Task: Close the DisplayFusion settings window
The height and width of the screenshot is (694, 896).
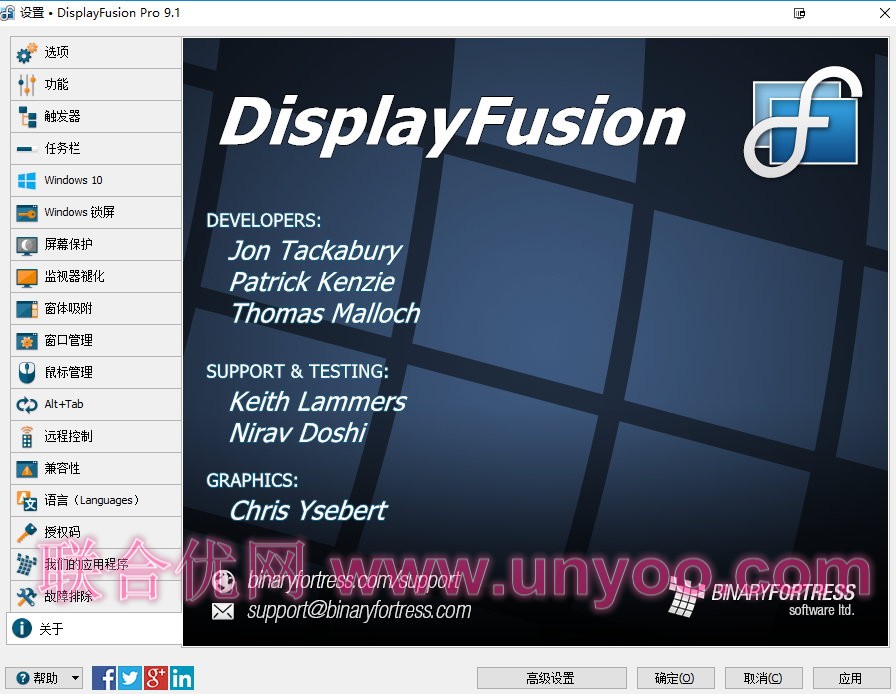Action: [x=884, y=13]
